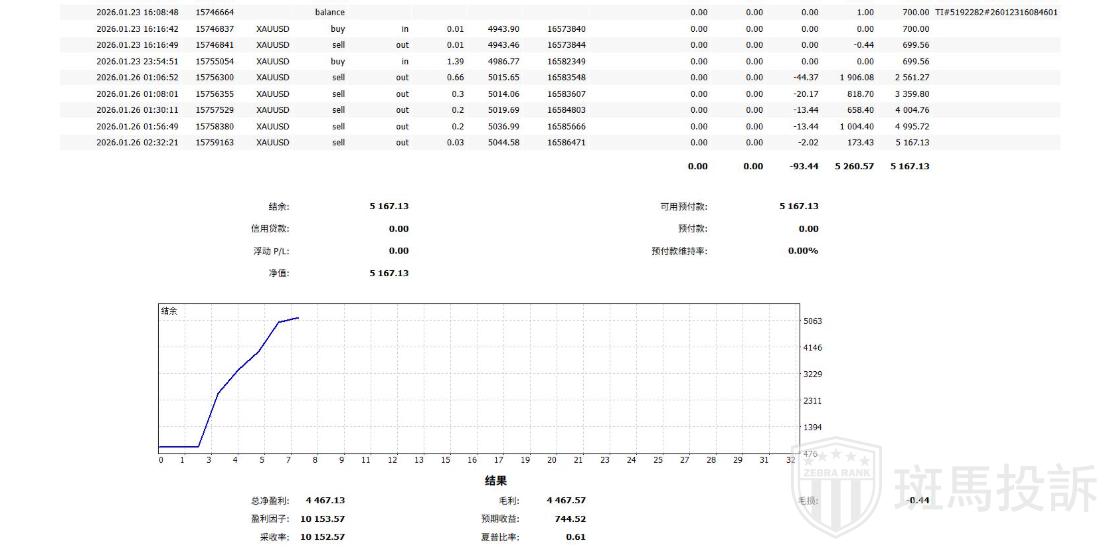
Task: Click the profit value 1 906.08
Action: (853, 77)
